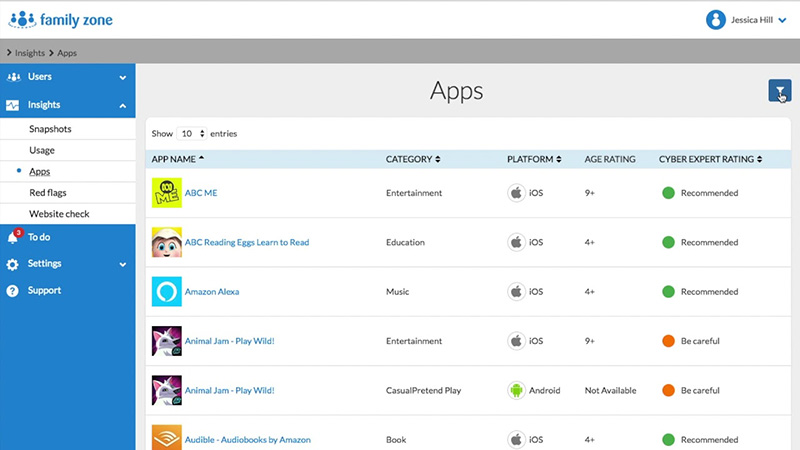Collapse the Insights sidebar section
This screenshot has width=800, height=450.
point(122,105)
